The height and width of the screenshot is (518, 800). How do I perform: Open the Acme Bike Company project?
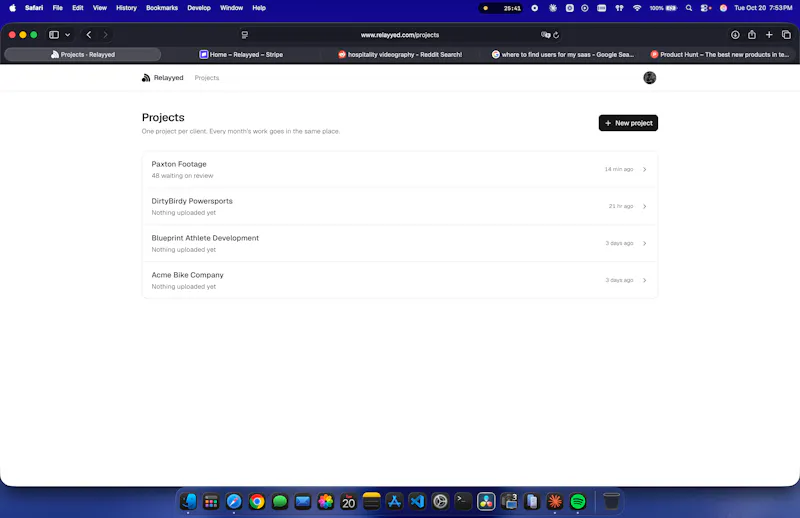[x=399, y=280]
